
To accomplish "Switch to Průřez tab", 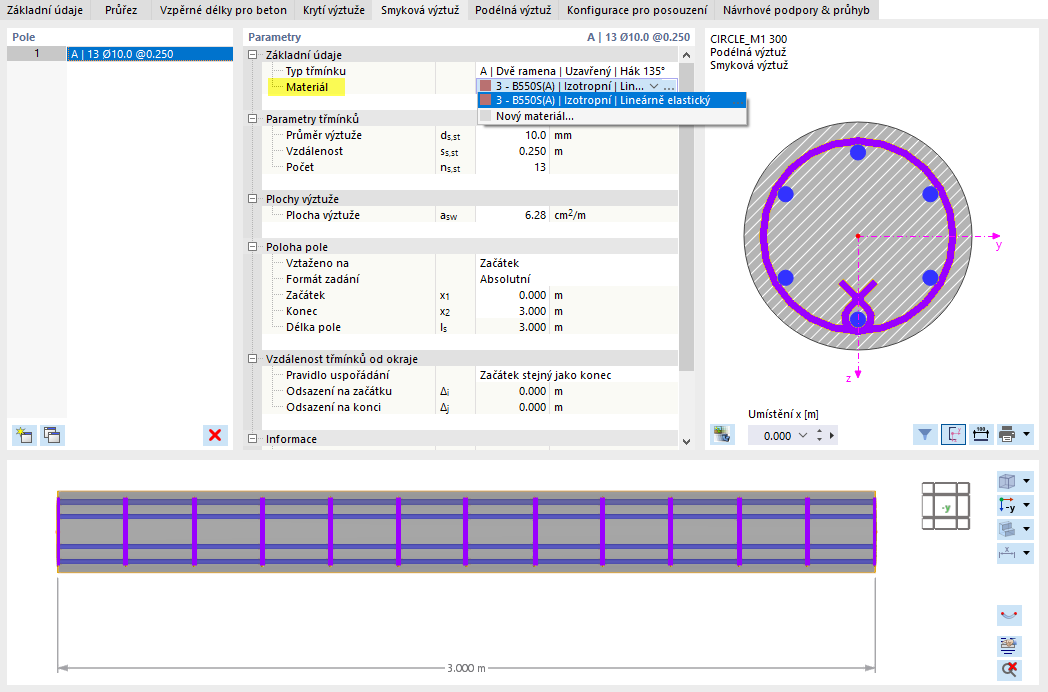I will point(121,10).
